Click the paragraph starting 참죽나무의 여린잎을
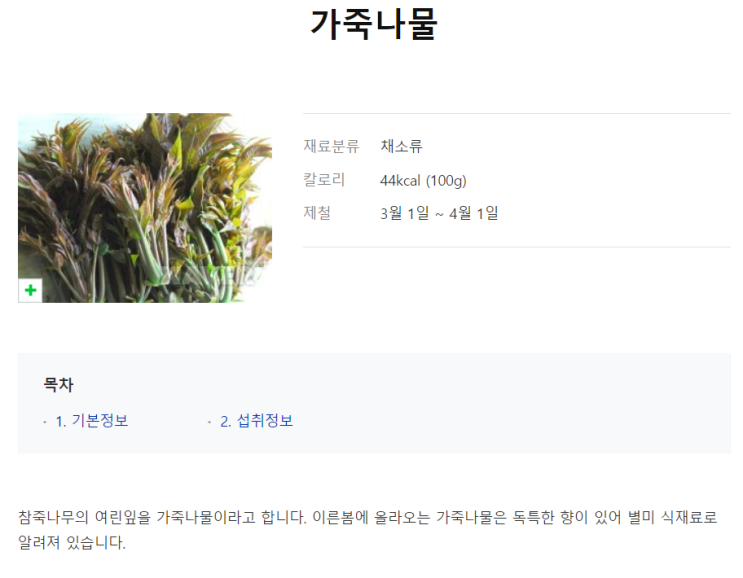 (x=368, y=529)
